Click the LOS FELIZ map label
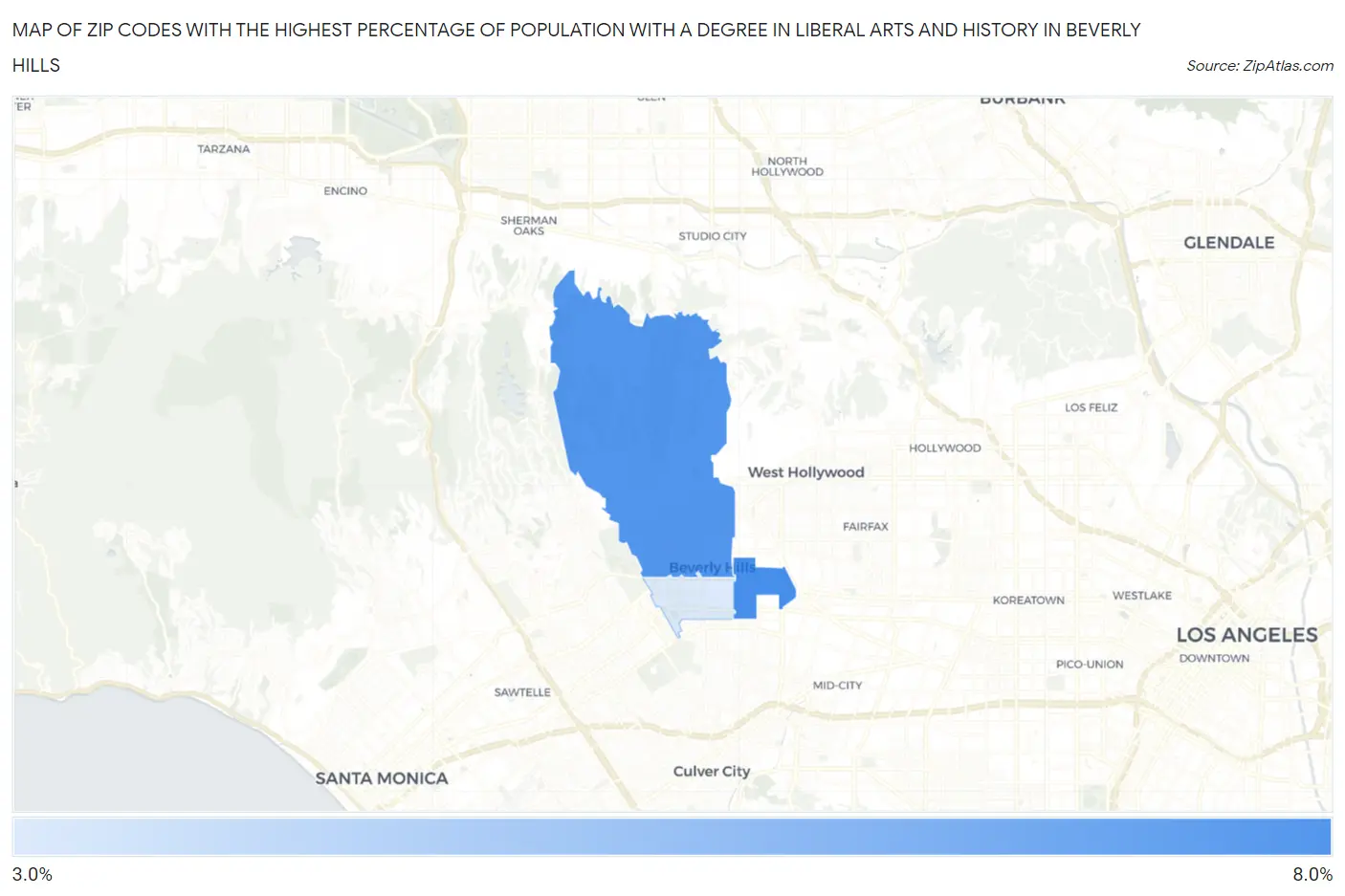 (1091, 407)
